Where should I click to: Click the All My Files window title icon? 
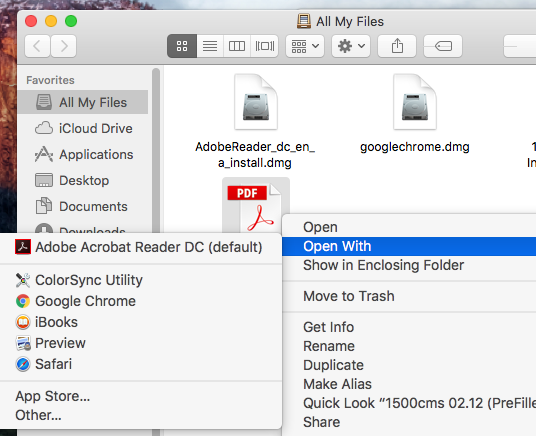(304, 21)
